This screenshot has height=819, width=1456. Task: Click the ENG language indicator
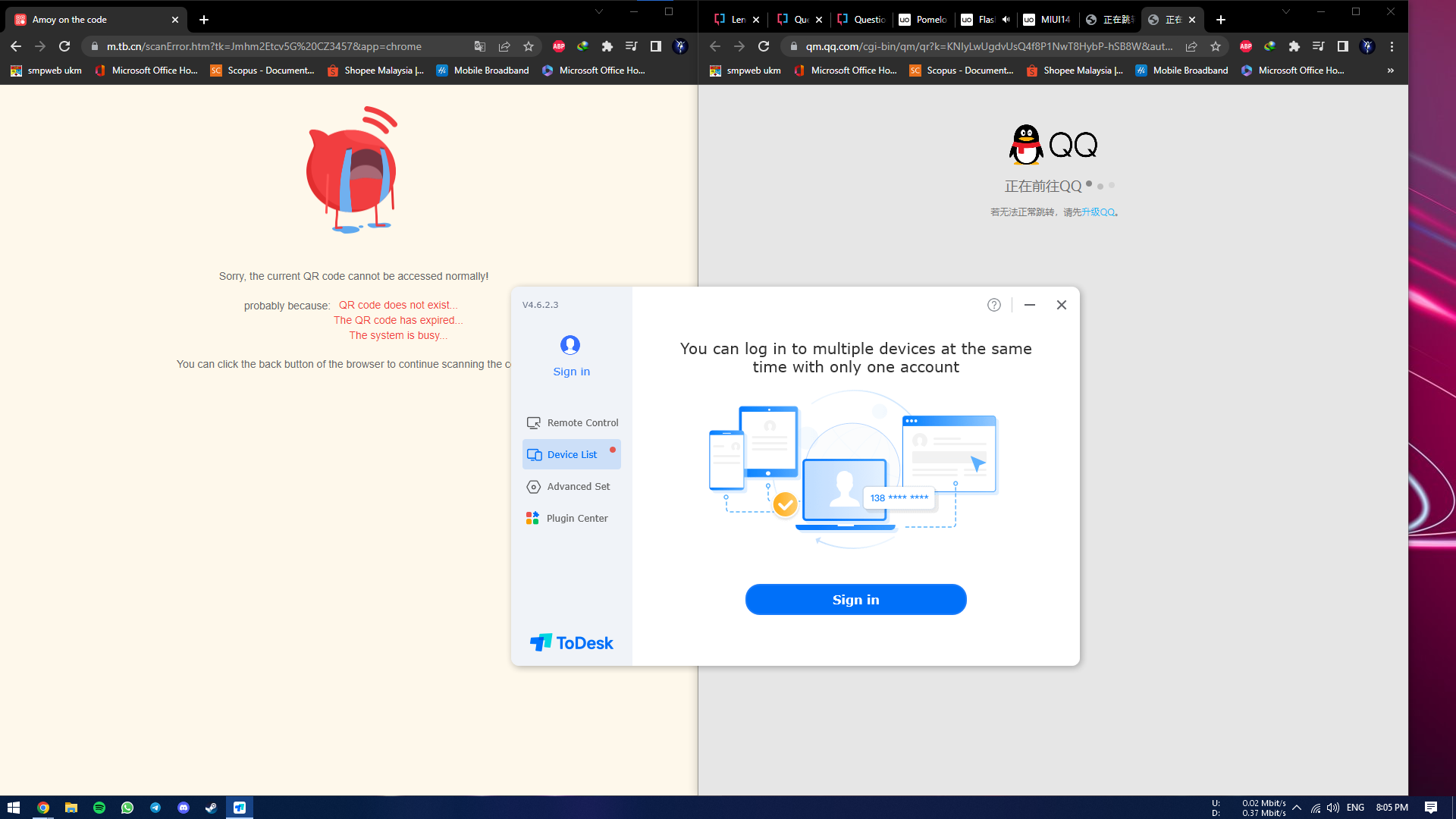pyautogui.click(x=1356, y=808)
